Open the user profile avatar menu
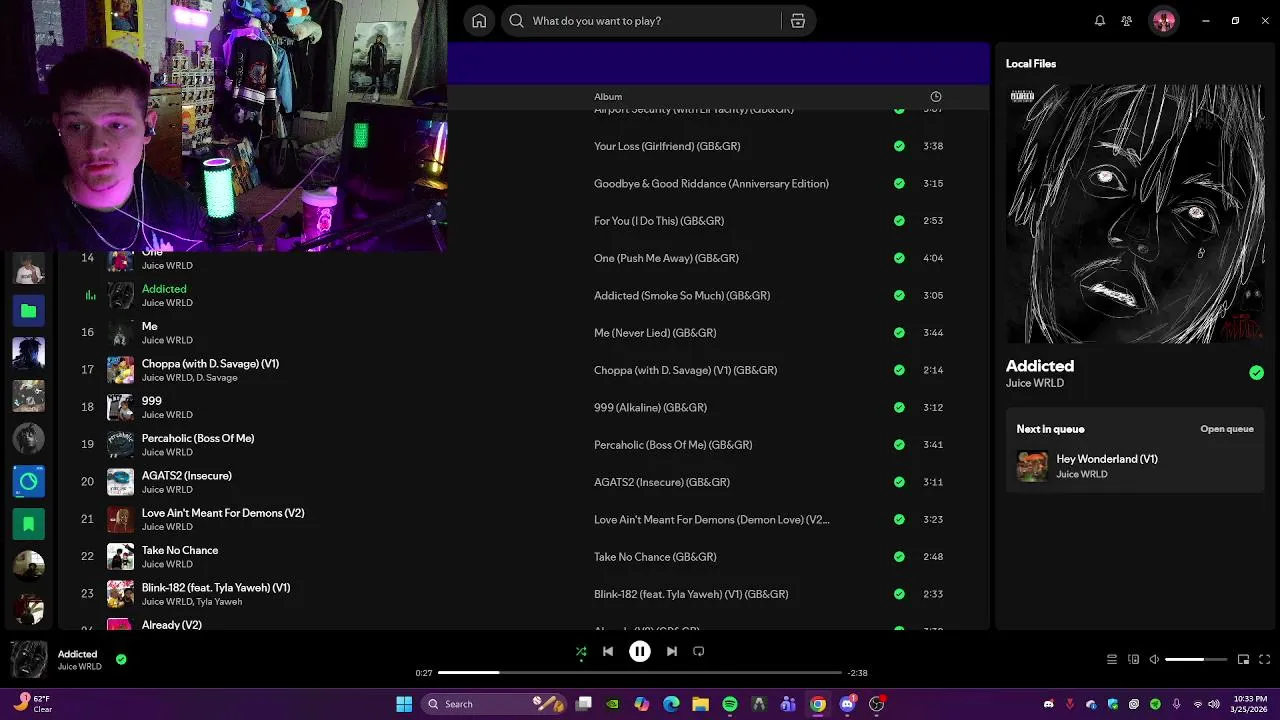 point(1164,21)
